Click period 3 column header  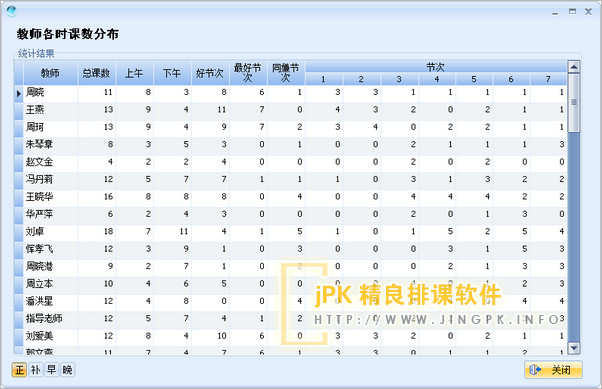[x=399, y=79]
